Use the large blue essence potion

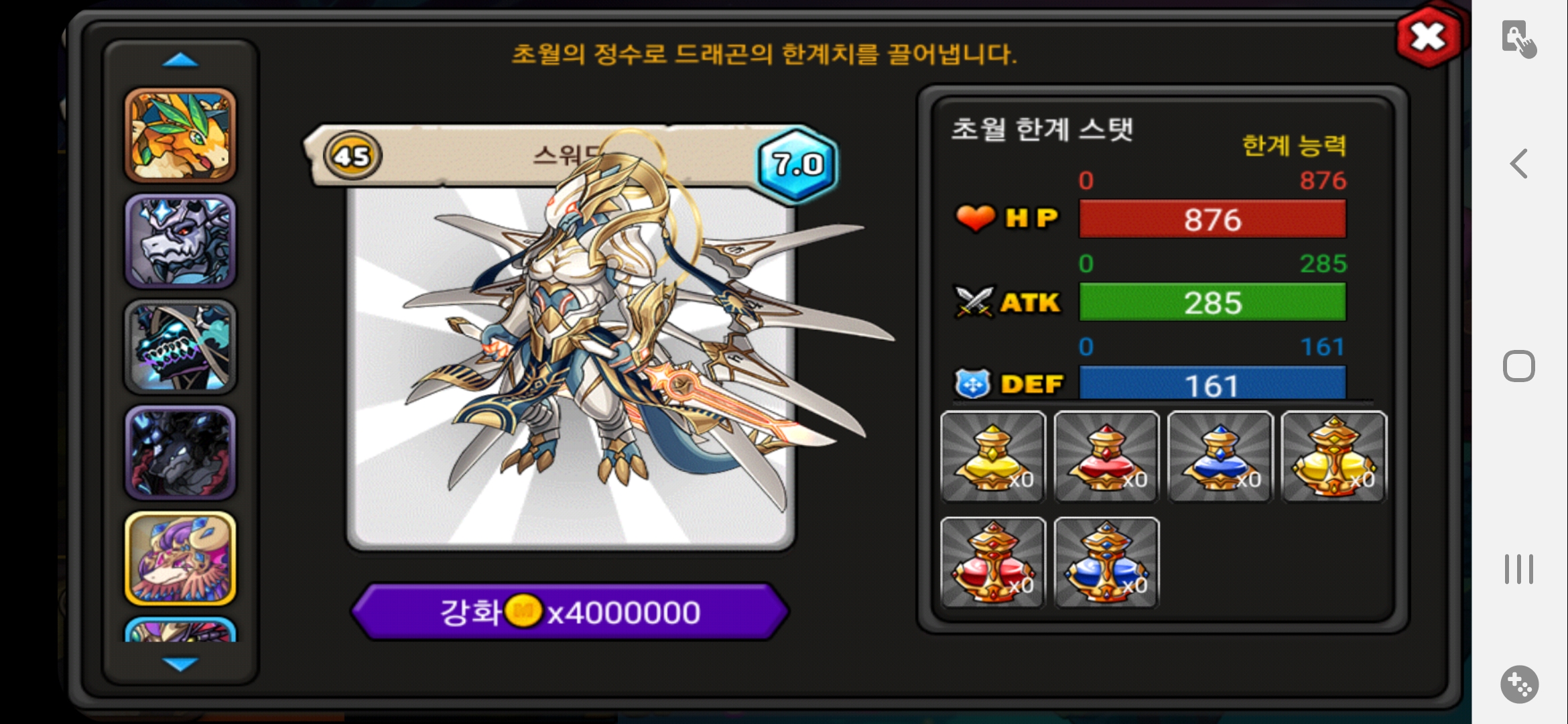[x=1106, y=562]
